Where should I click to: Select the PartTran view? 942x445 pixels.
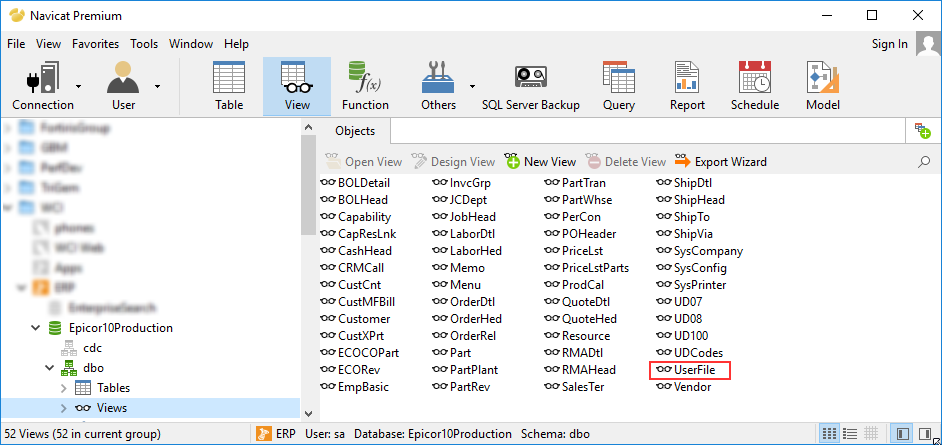coord(576,183)
